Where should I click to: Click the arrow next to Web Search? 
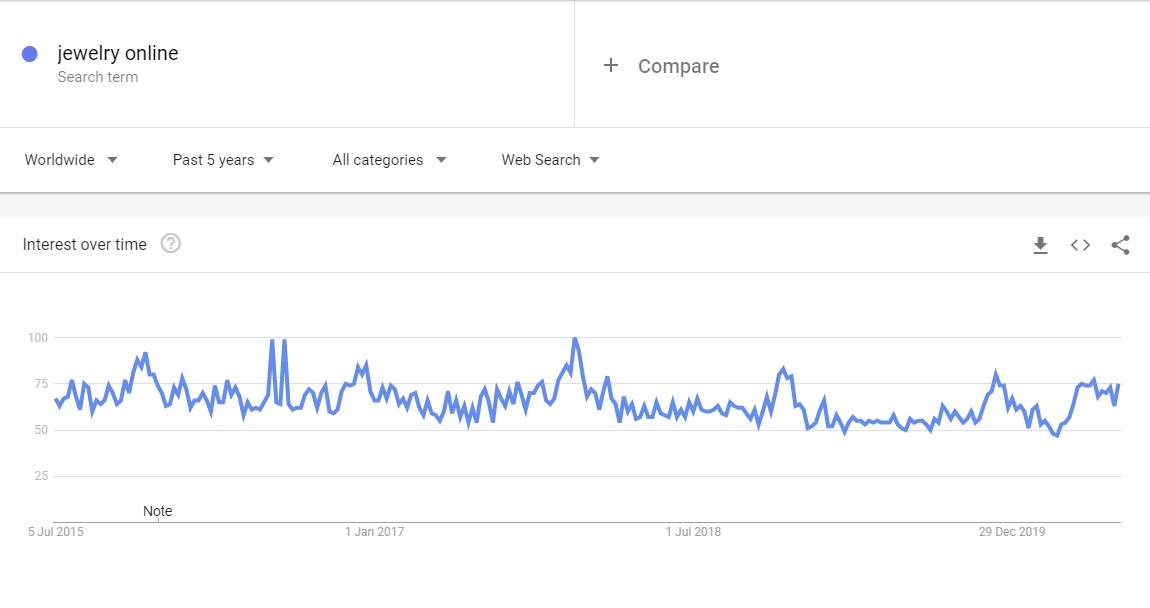[x=594, y=160]
